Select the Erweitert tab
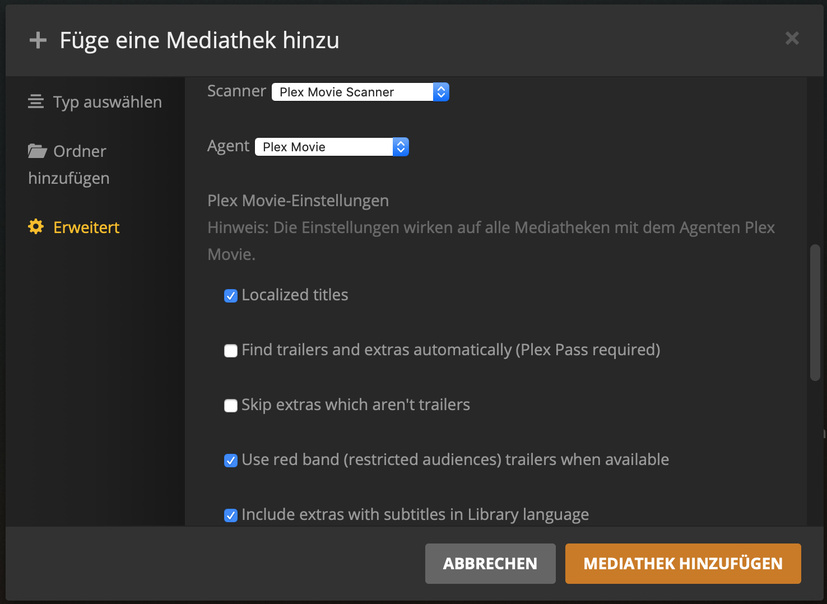827x604 pixels. tap(86, 227)
